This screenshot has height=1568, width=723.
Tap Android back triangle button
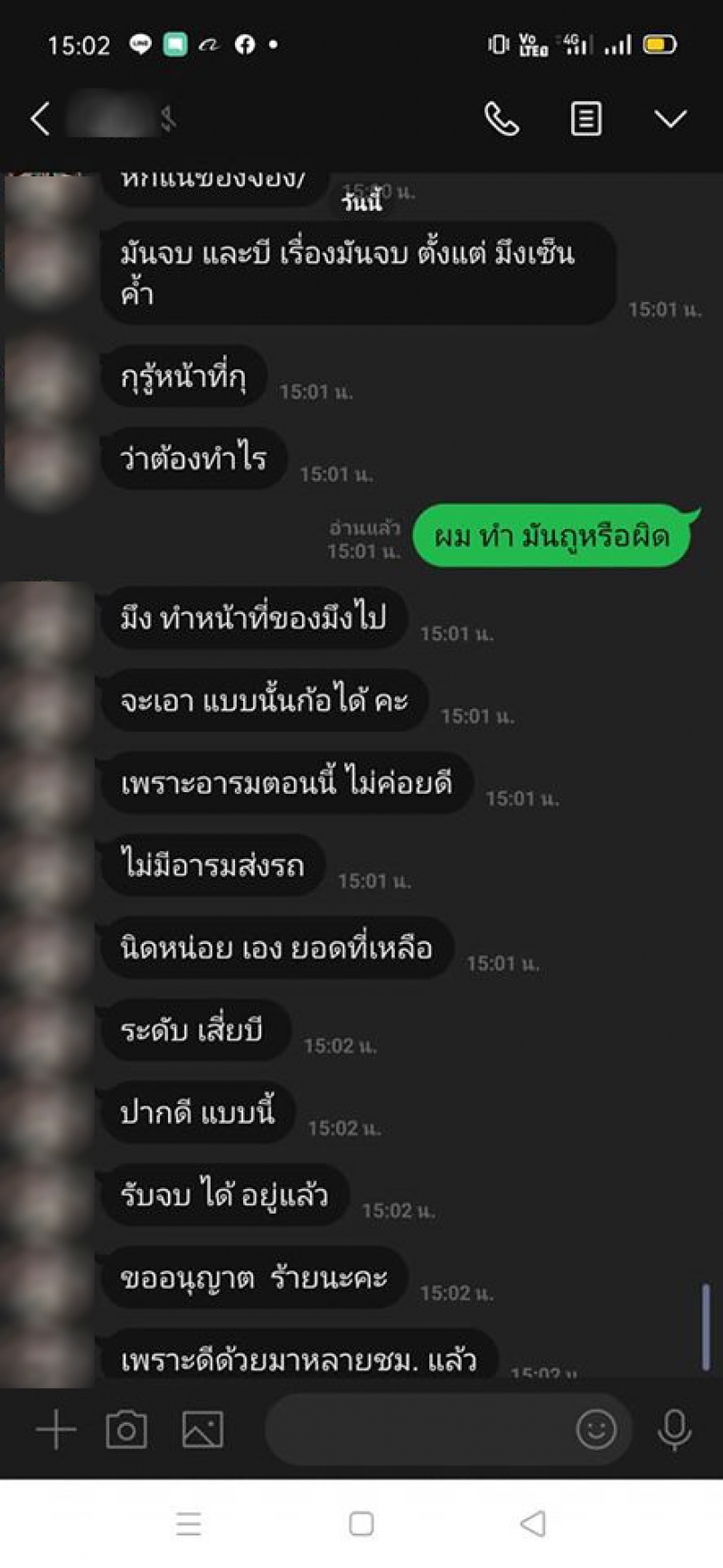coord(533,1524)
